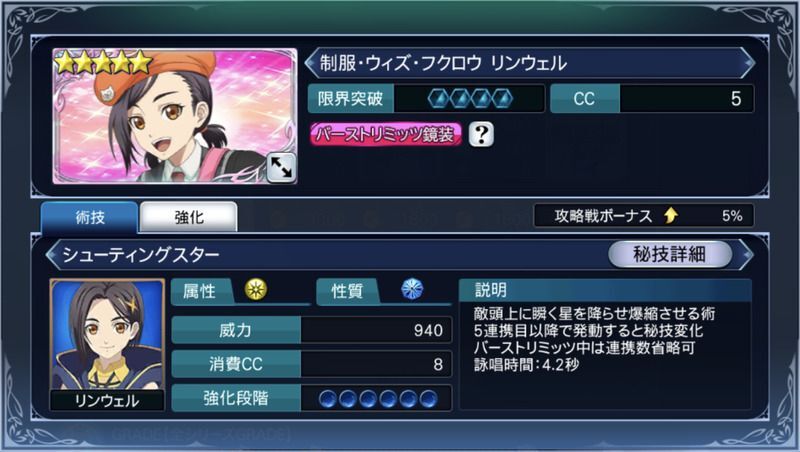This screenshot has height=452, width=800.
Task: Click the question mark help icon
Action: [481, 134]
